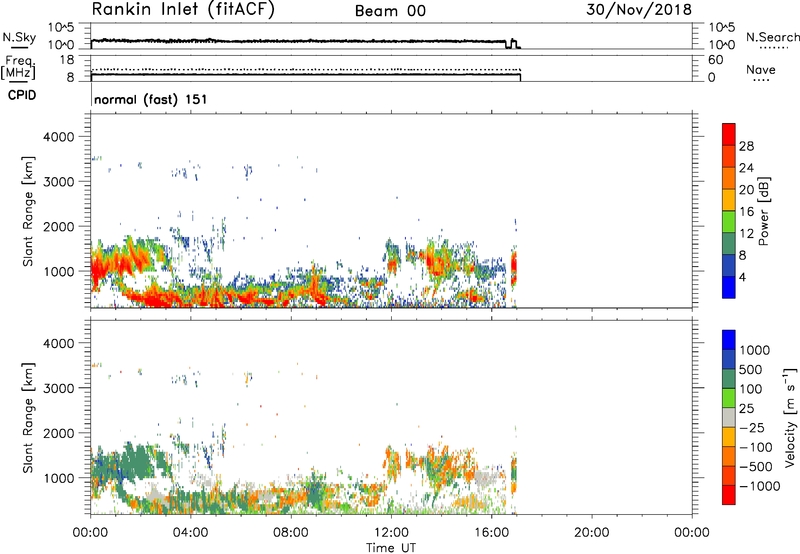Click the 'N.Search' legend label

772,37
